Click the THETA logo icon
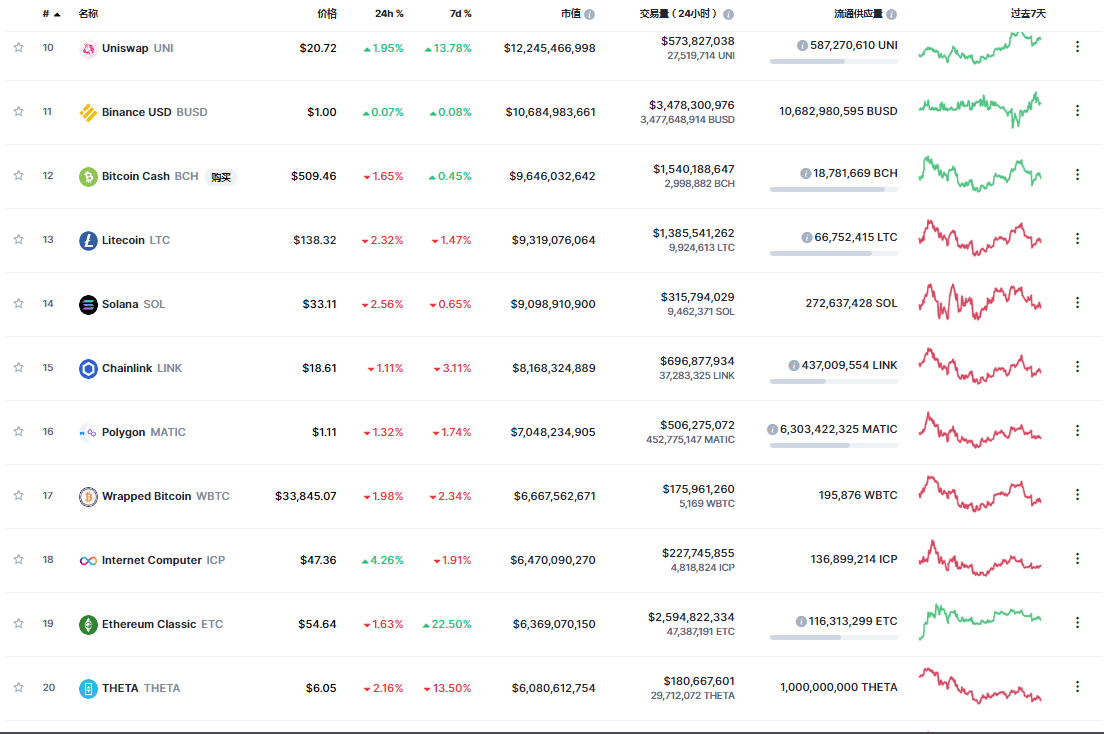Image resolution: width=1104 pixels, height=734 pixels. [88, 689]
